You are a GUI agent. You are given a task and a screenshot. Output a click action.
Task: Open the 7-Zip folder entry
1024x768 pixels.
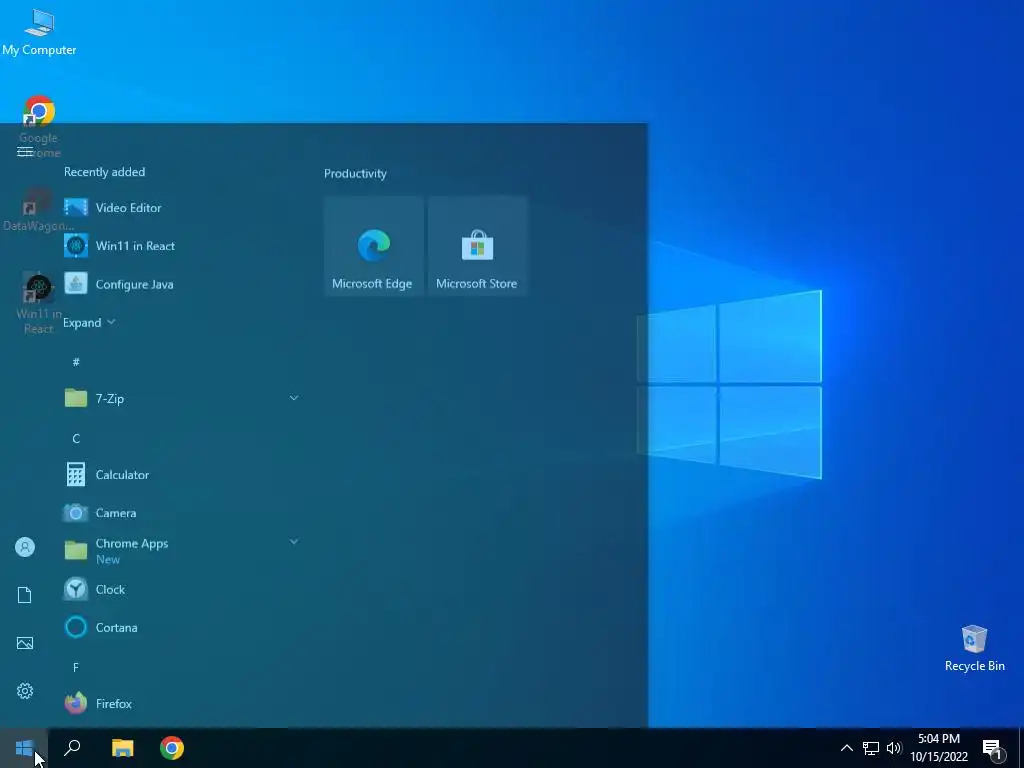pyautogui.click(x=182, y=398)
